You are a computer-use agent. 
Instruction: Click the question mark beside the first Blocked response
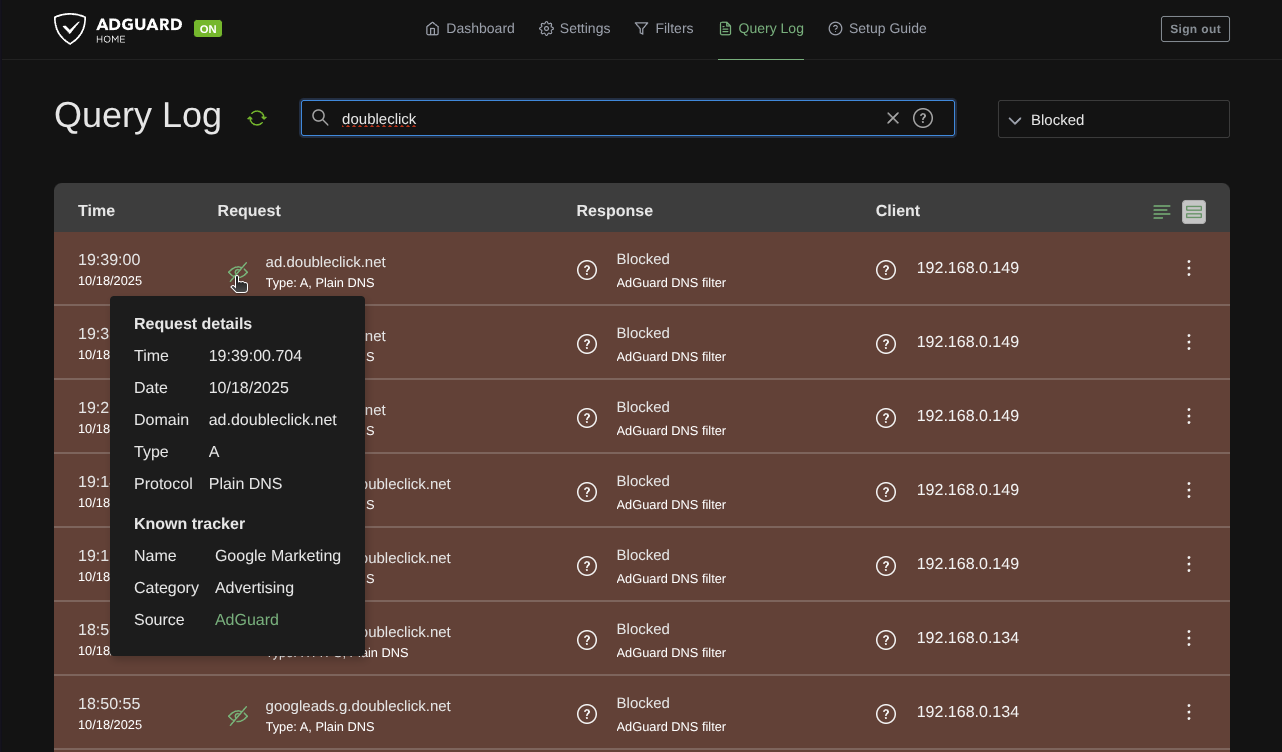pyautogui.click(x=587, y=269)
